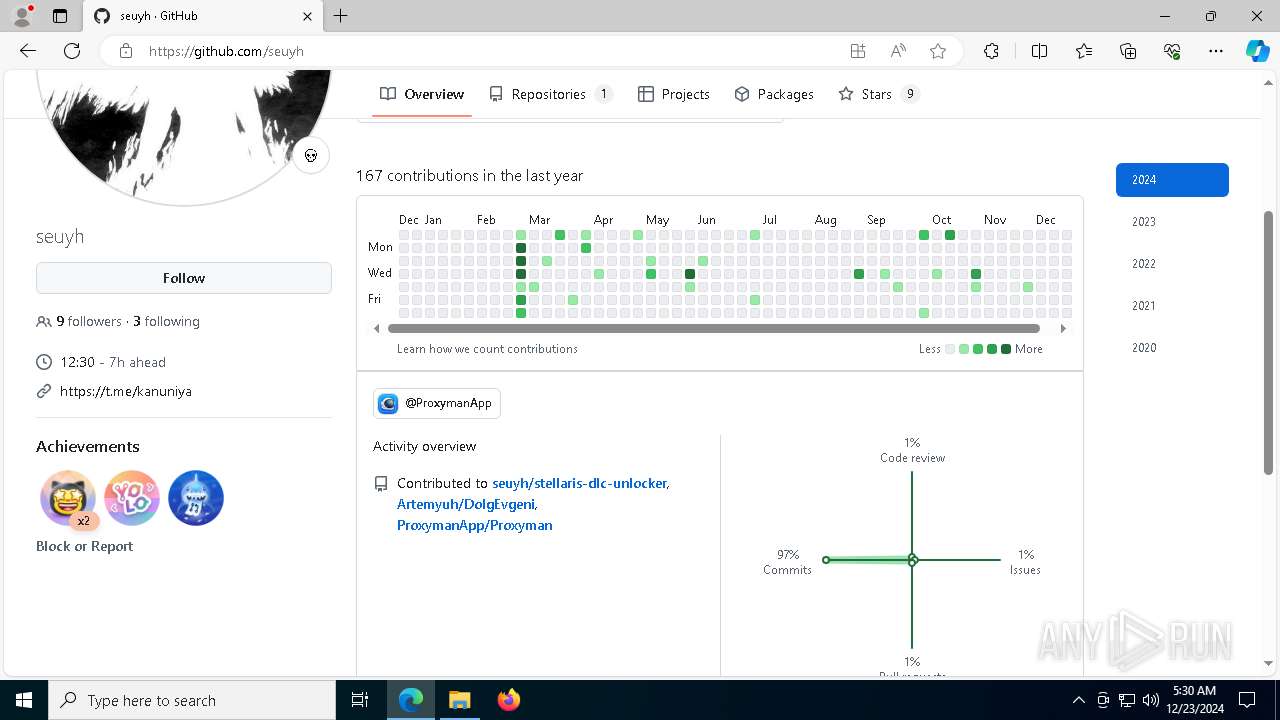Switch to the Overview tab
1280x720 pixels.
(x=421, y=94)
